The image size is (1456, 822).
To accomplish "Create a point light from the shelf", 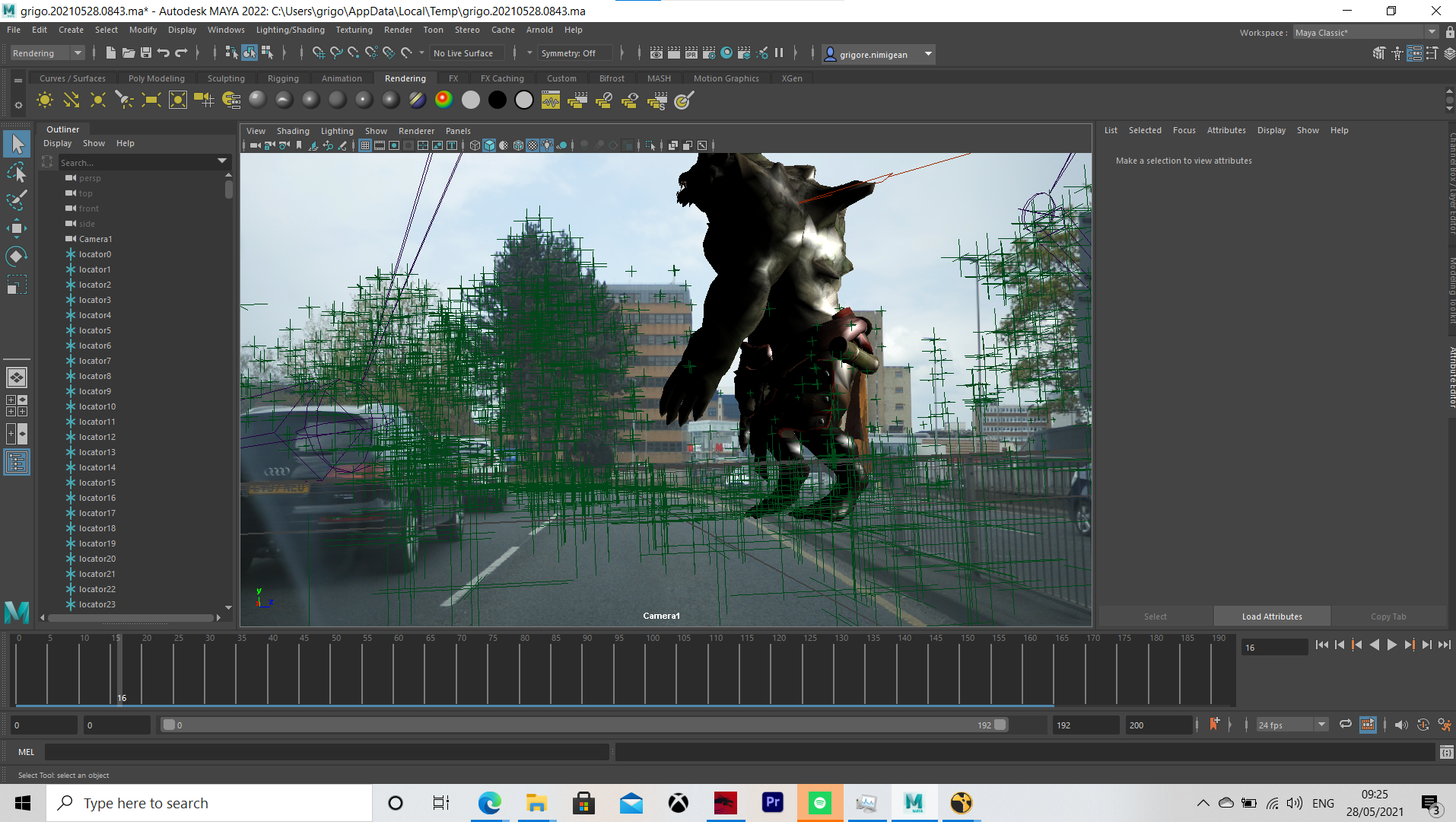I will coord(98,100).
